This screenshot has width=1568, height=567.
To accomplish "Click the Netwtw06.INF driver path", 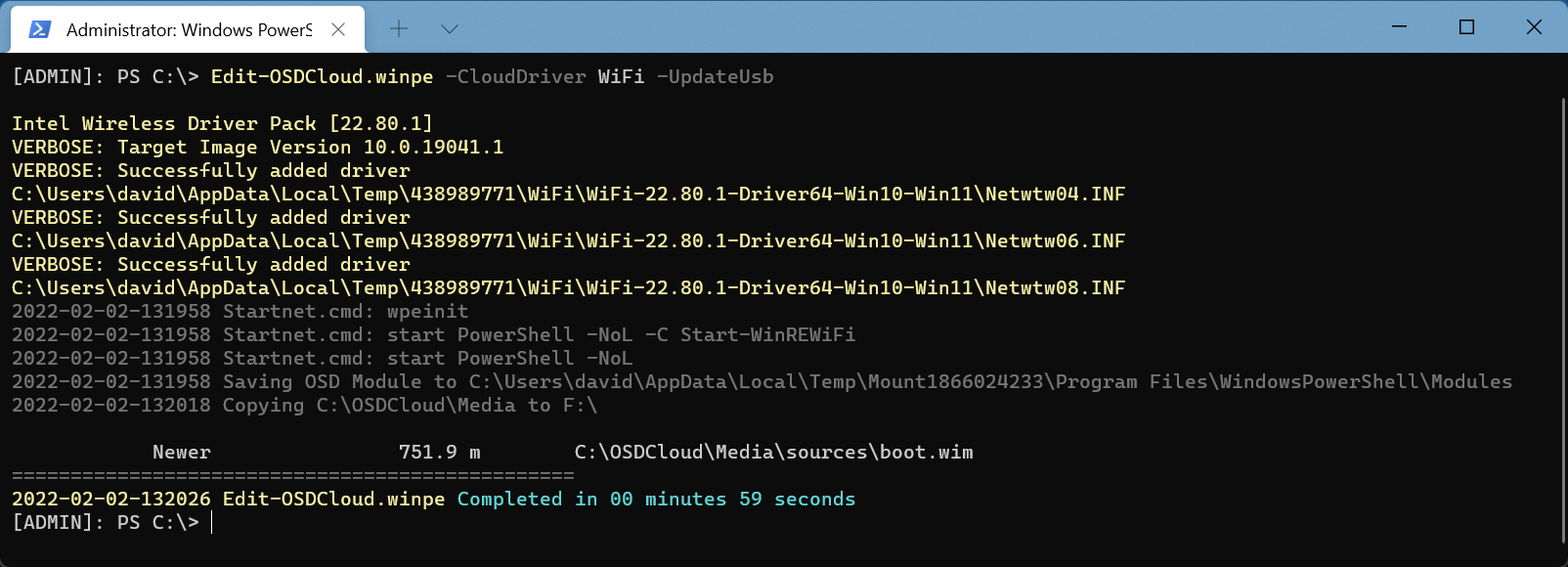I will [x=568, y=240].
